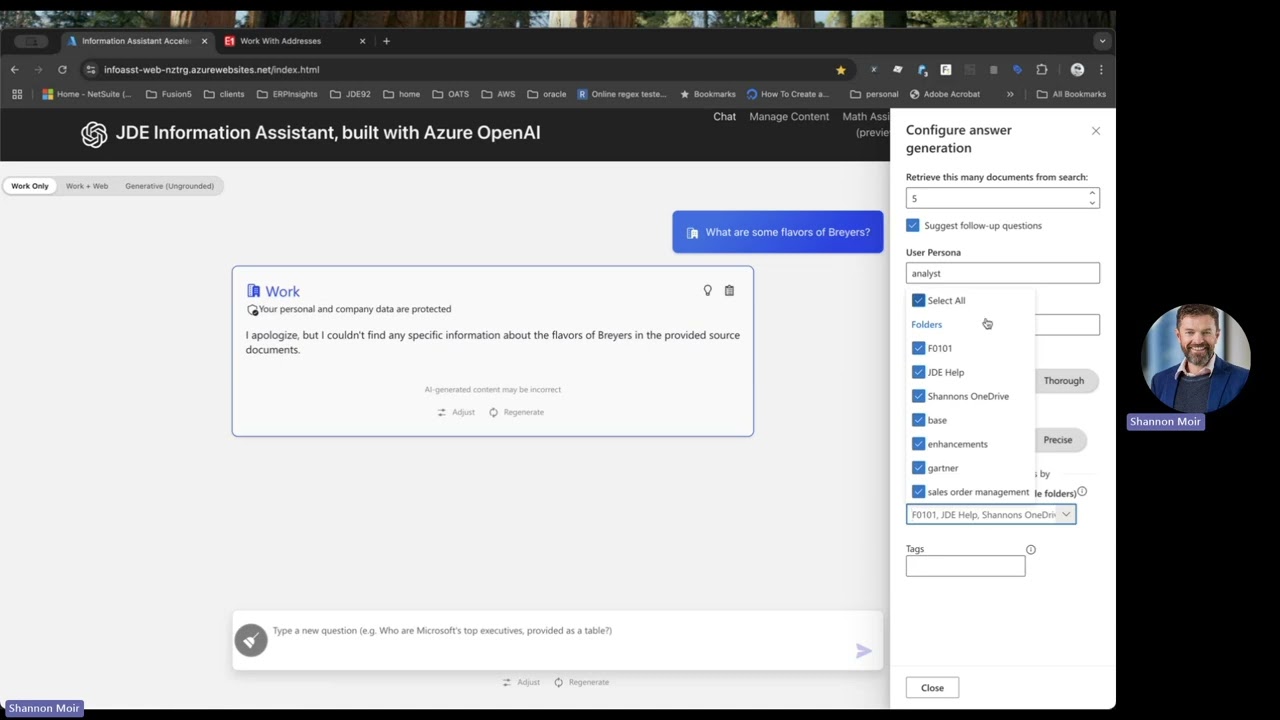Click the X extension icon in toolbar
This screenshot has width=1280, height=720.
point(873,70)
